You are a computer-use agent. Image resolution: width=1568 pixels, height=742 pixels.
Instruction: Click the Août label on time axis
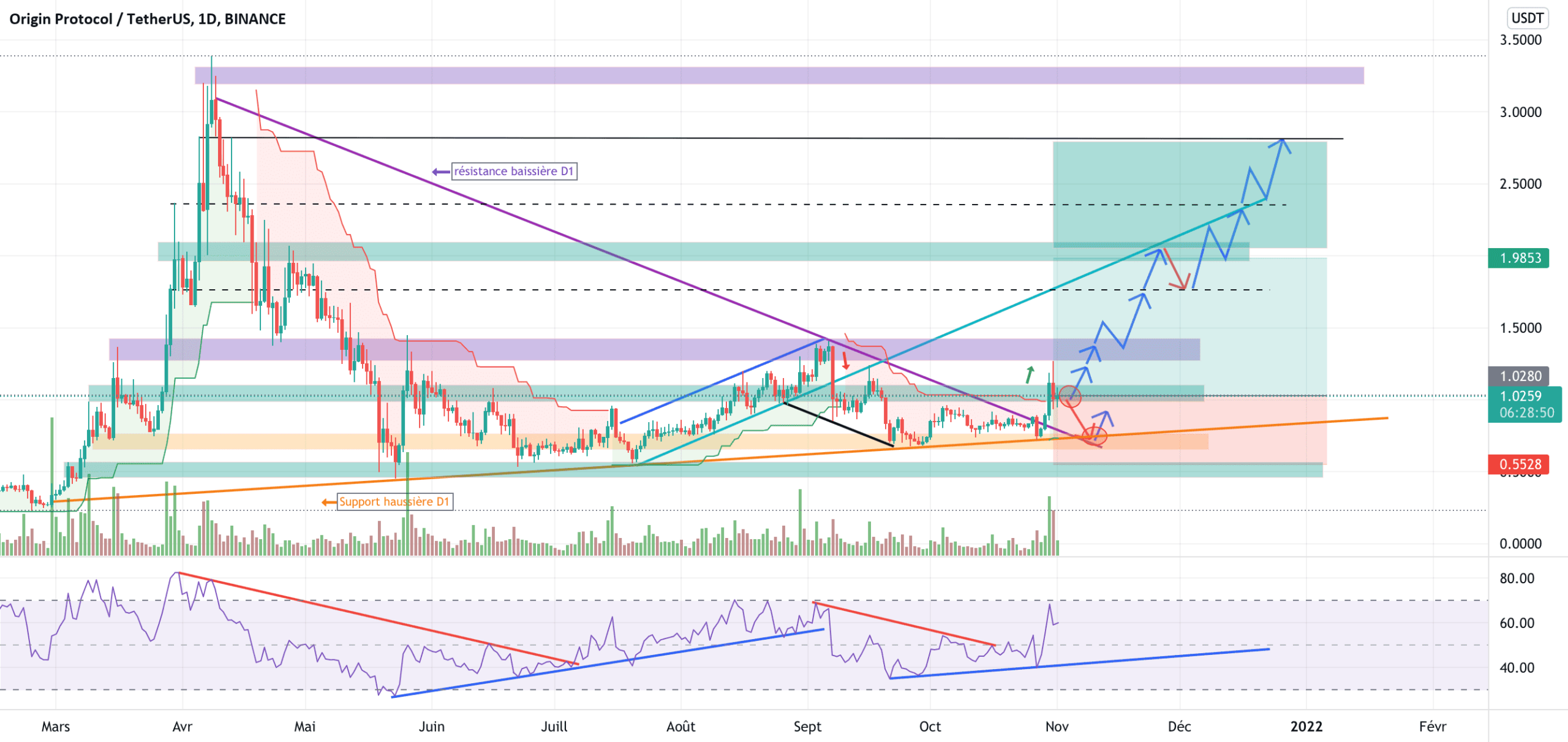(681, 727)
